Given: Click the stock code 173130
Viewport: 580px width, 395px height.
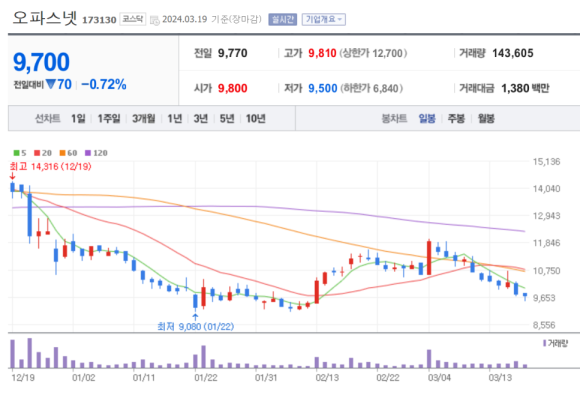Looking at the screenshot, I should pyautogui.click(x=99, y=20).
